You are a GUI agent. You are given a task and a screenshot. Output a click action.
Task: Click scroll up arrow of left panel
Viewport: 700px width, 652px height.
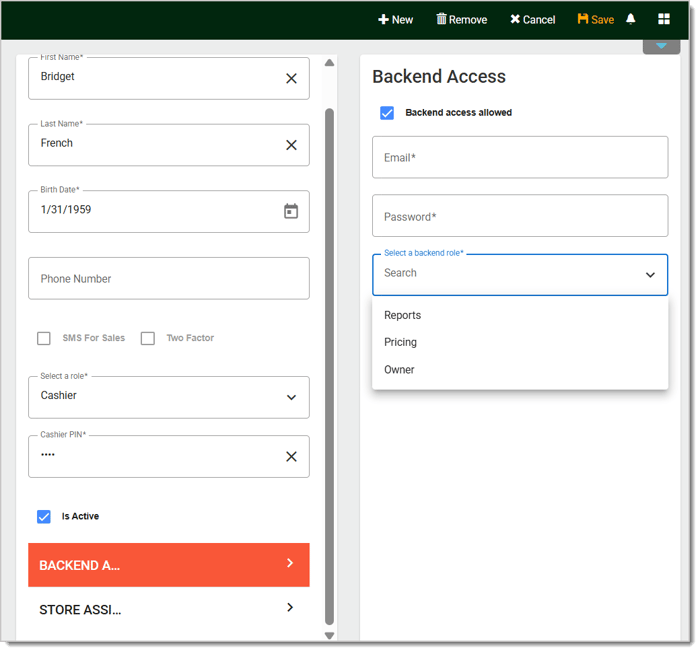329,63
